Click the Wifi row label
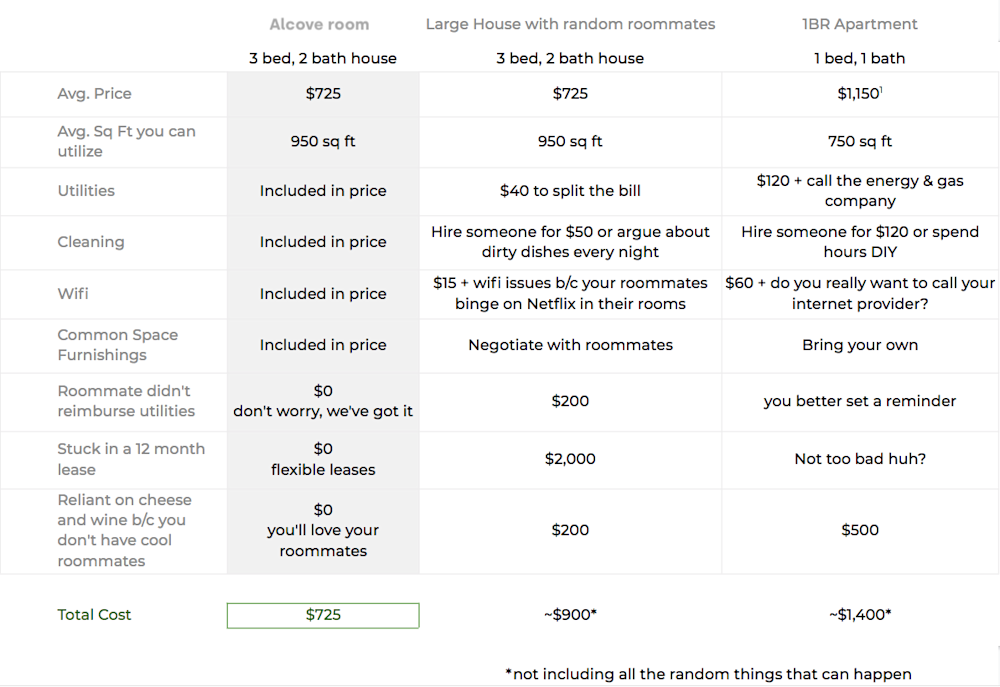Viewport: 1000px width, 687px height. pos(73,294)
